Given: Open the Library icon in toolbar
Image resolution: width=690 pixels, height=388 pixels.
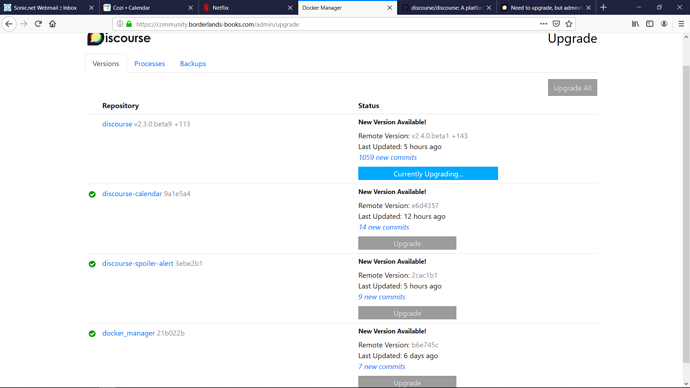Looking at the screenshot, I should (x=635, y=24).
